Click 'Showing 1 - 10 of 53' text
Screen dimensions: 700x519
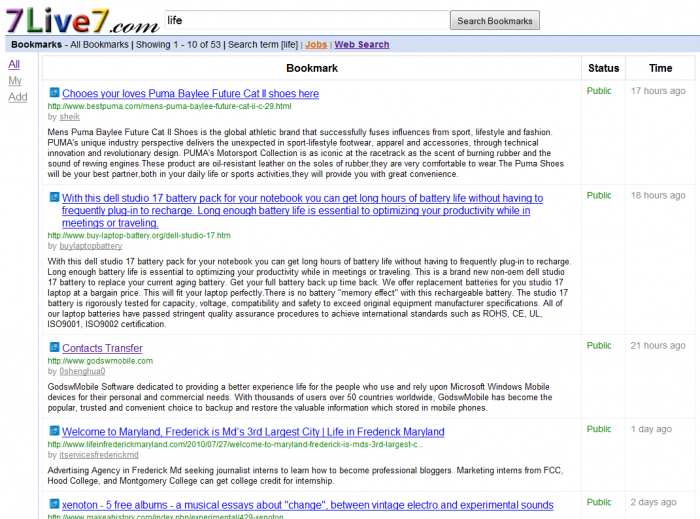pyautogui.click(x=178, y=45)
